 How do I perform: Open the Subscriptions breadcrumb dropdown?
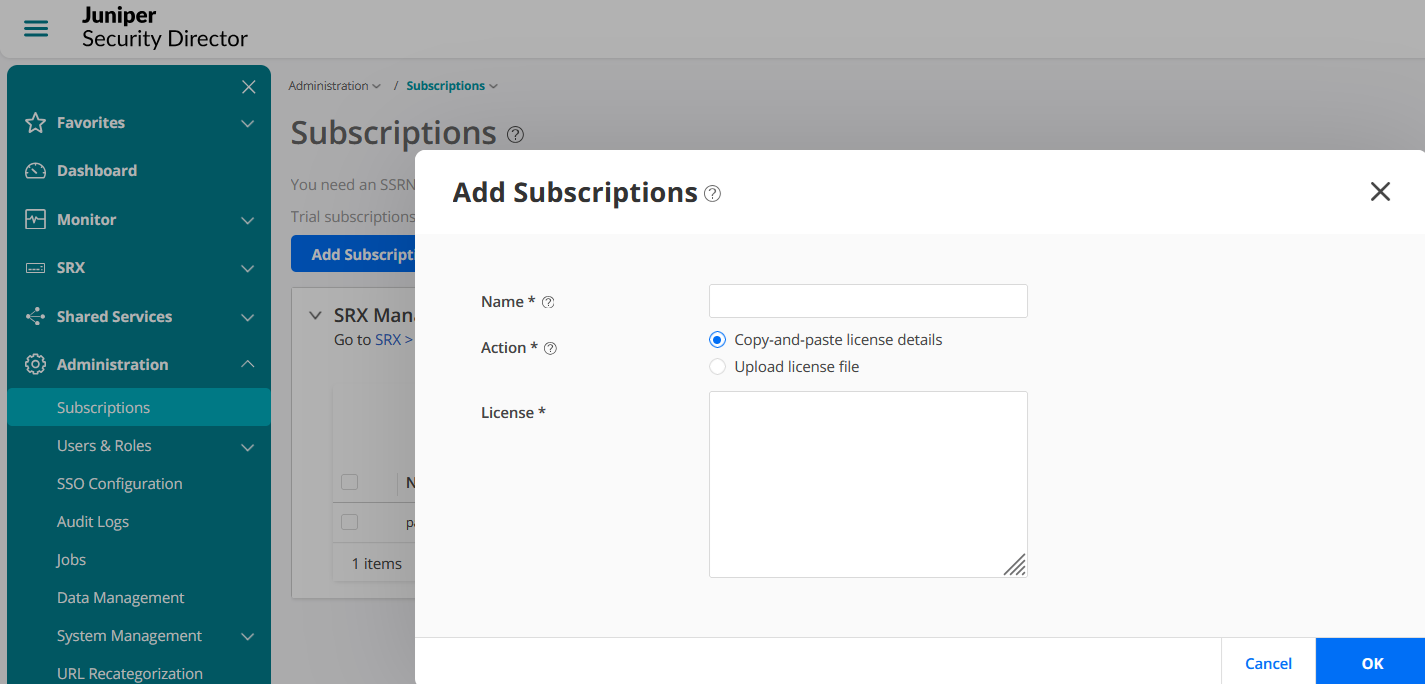[x=493, y=85]
